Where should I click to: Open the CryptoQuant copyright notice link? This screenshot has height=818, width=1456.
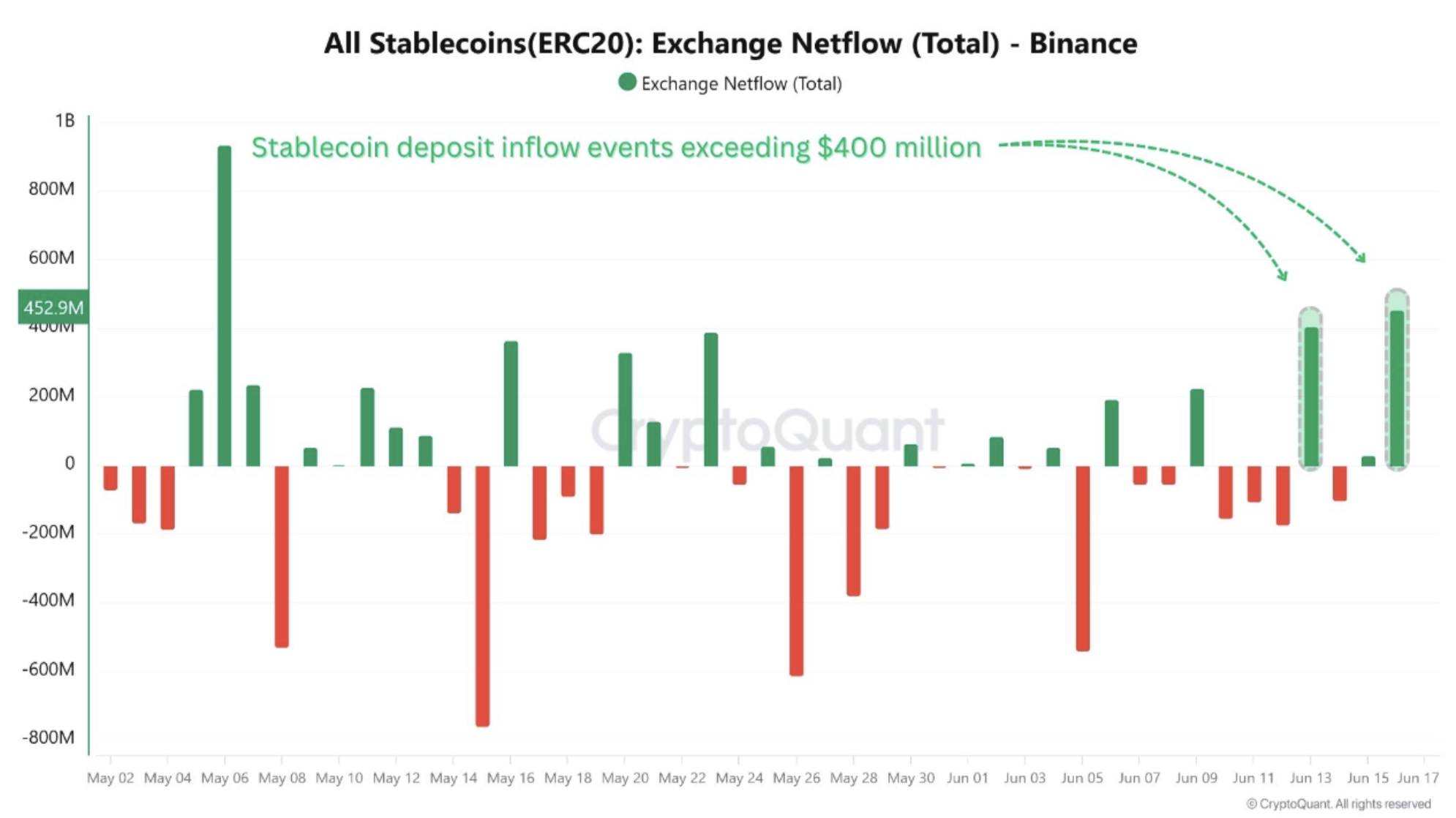point(1338,804)
